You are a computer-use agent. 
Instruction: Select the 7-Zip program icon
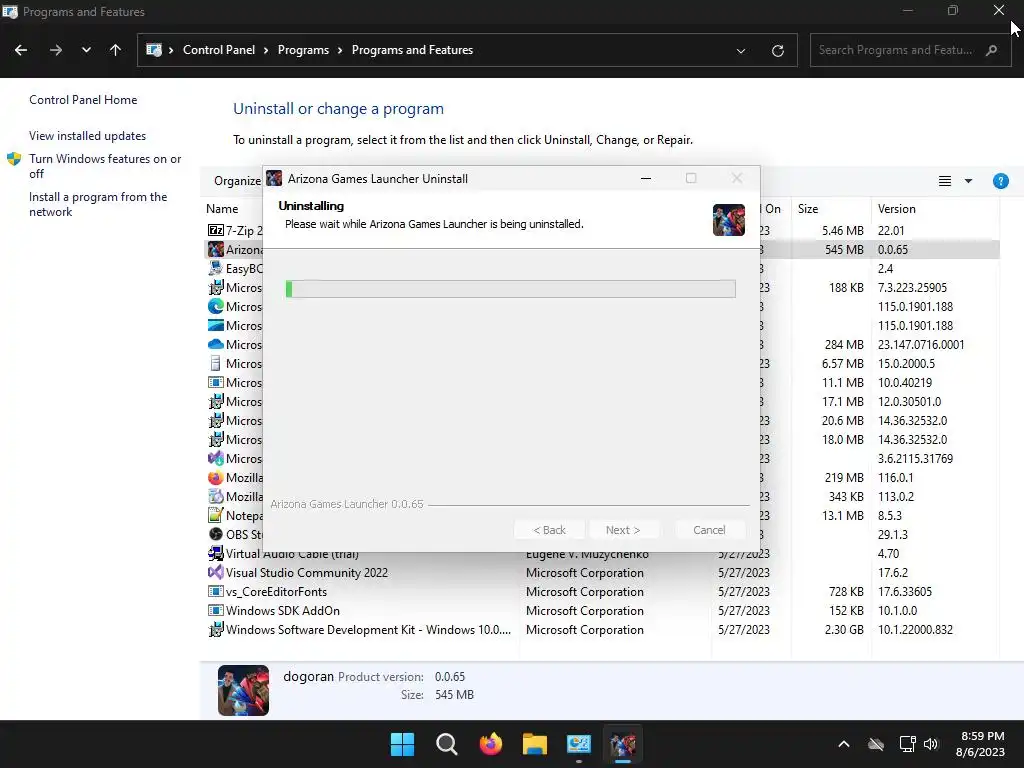pos(216,231)
